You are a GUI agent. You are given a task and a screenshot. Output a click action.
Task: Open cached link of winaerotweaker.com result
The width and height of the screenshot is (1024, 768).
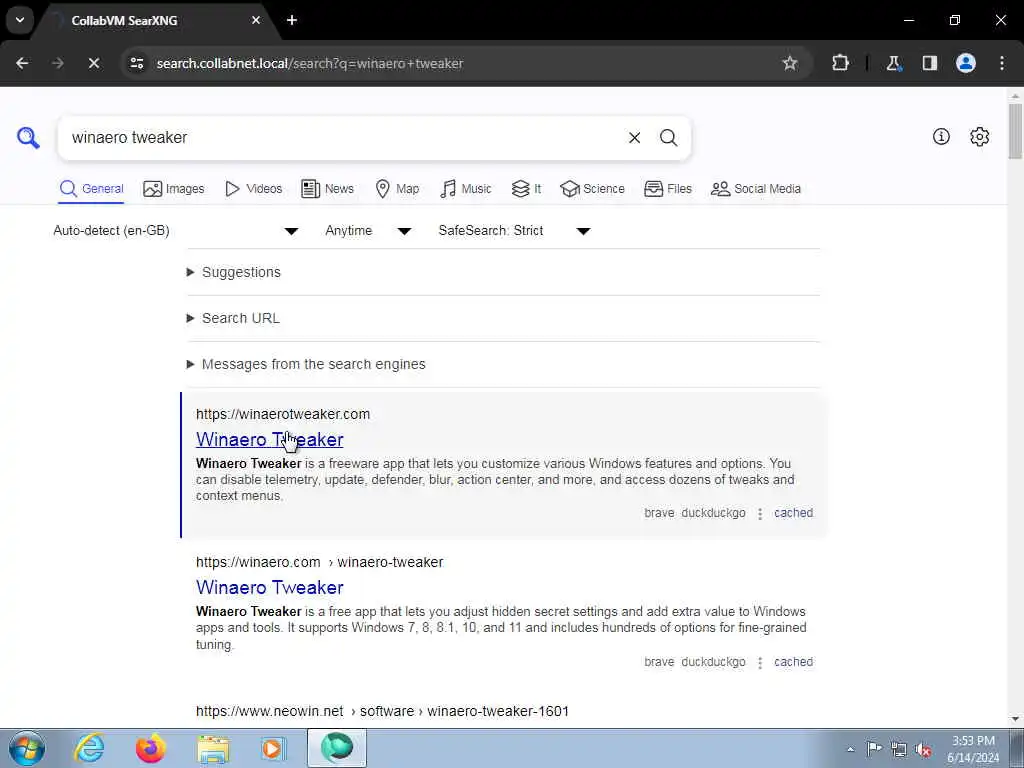point(793,513)
